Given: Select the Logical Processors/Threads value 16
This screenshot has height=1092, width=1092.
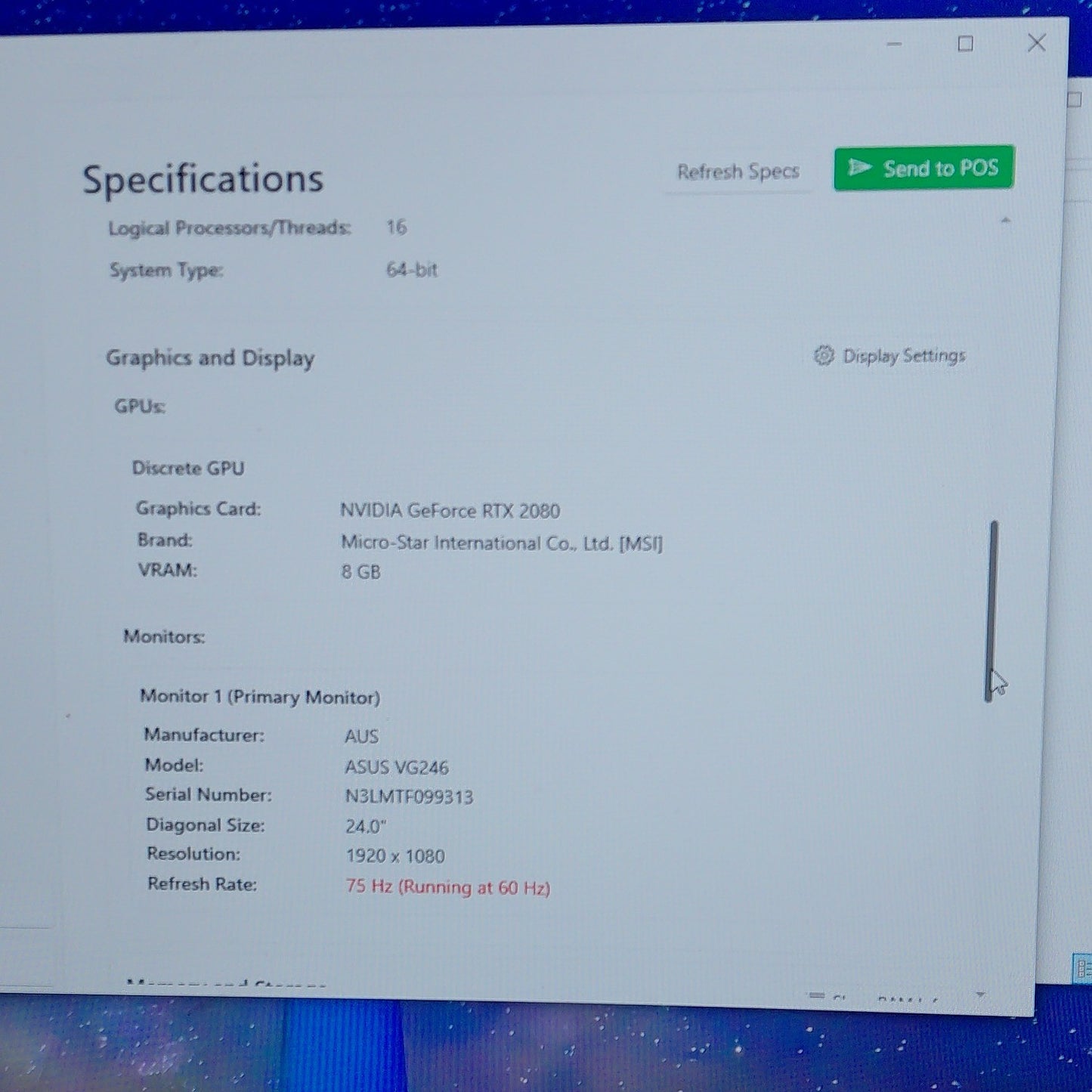Looking at the screenshot, I should tap(396, 227).
